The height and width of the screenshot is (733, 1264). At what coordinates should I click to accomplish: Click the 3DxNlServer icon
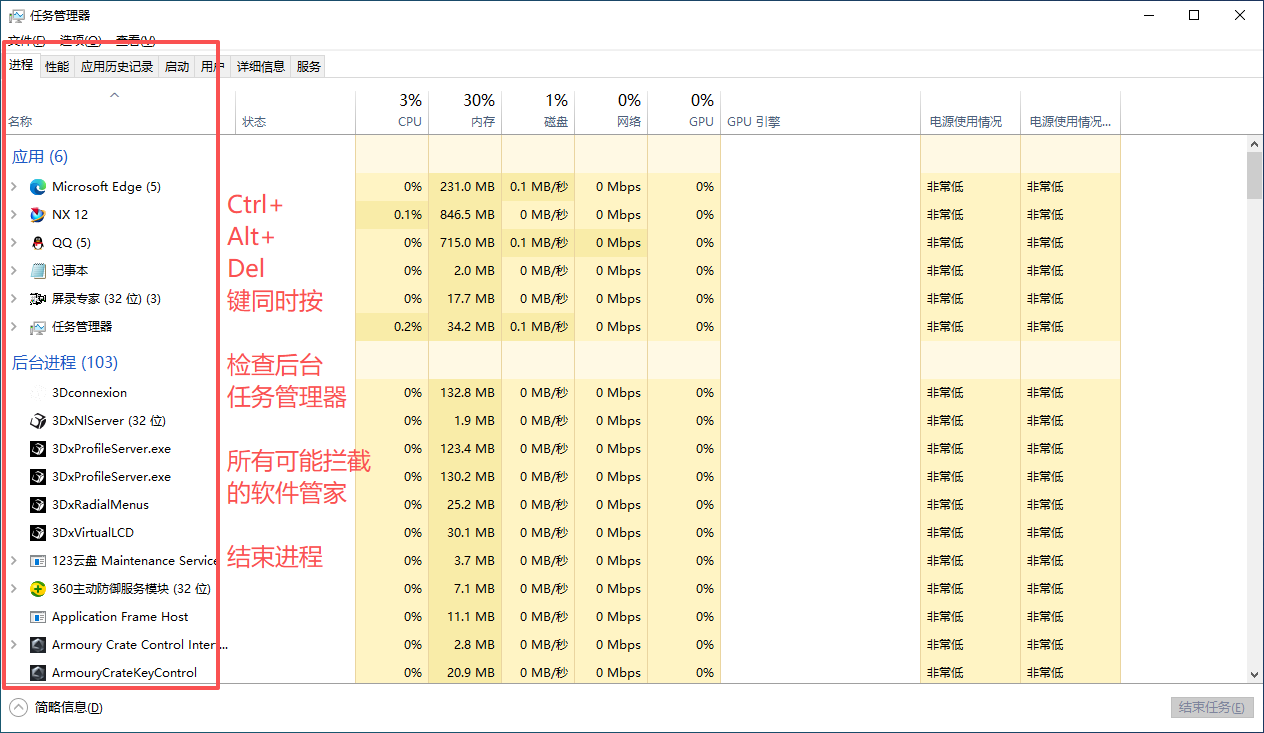(x=38, y=421)
